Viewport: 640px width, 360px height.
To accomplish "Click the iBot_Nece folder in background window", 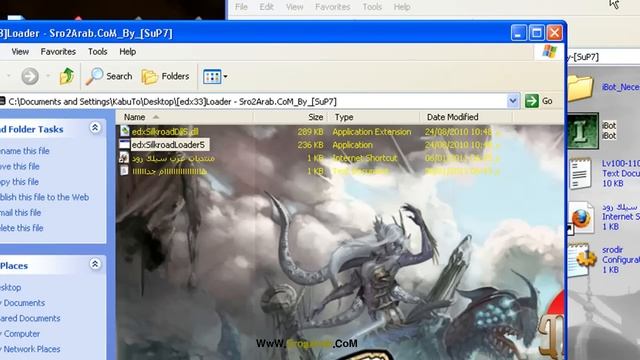I will pos(580,88).
